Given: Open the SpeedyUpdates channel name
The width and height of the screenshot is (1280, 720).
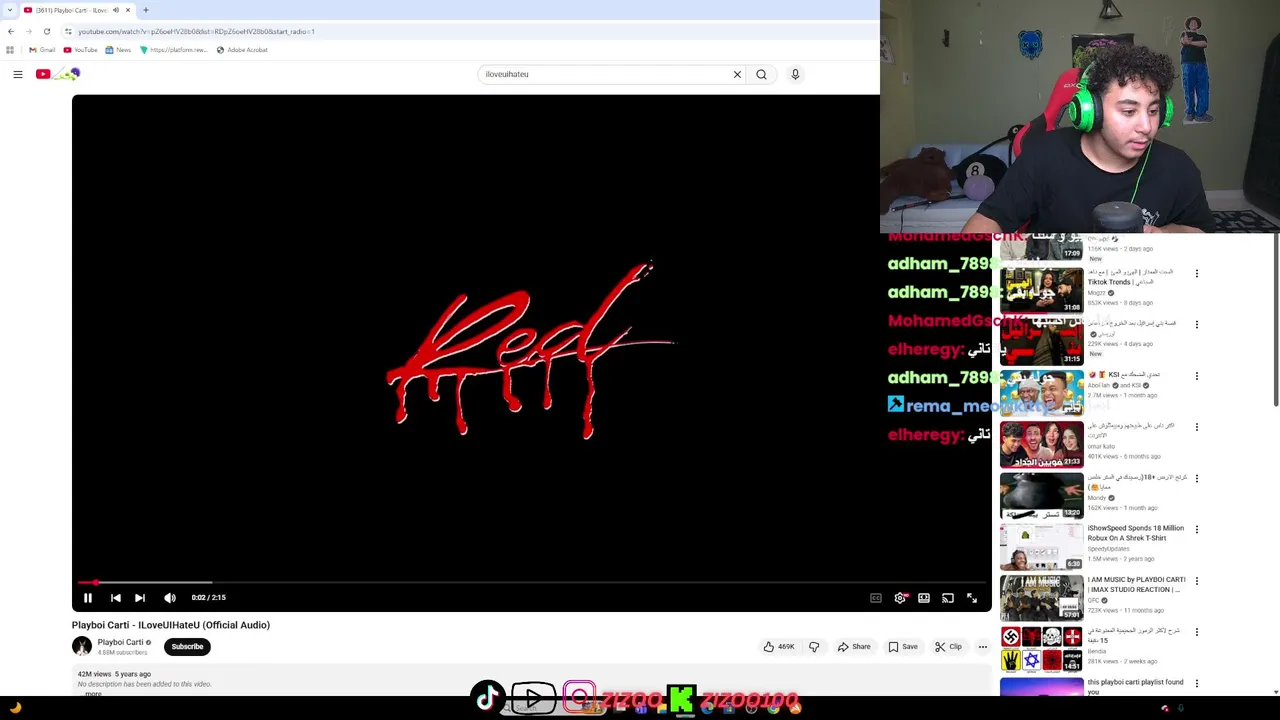Looking at the screenshot, I should pos(1109,549).
